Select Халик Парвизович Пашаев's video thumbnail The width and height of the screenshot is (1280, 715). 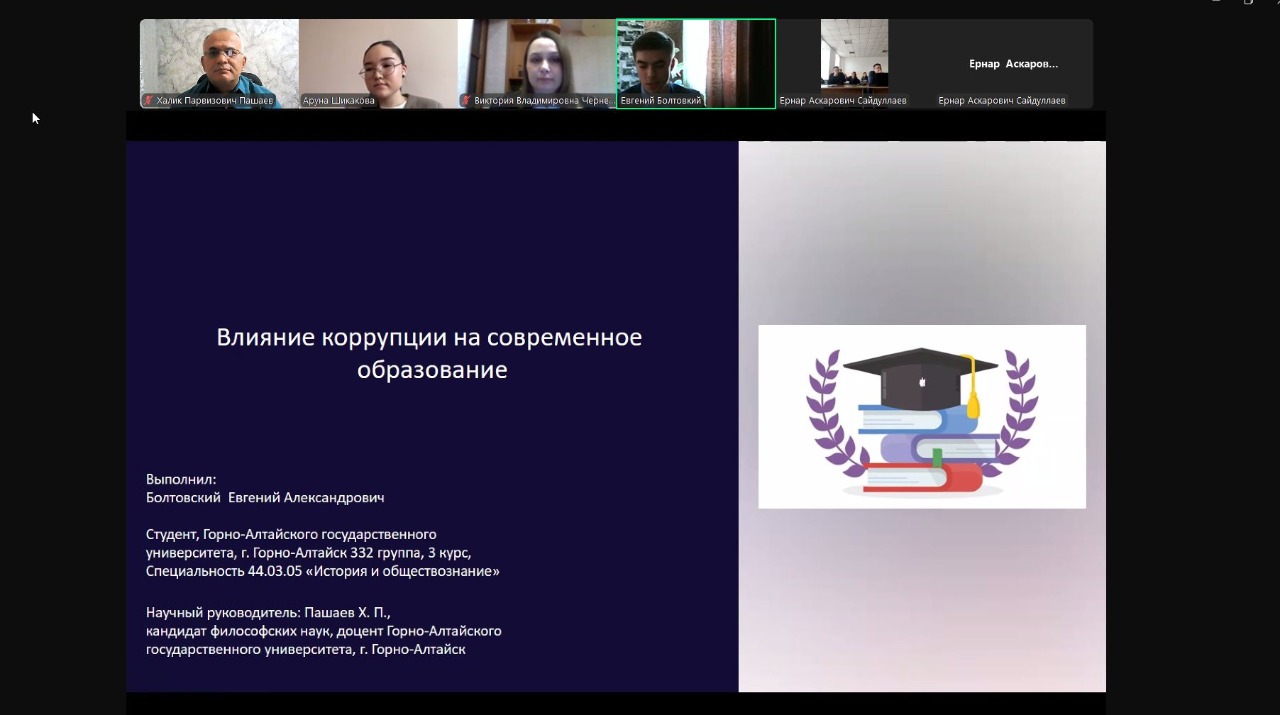pos(219,58)
